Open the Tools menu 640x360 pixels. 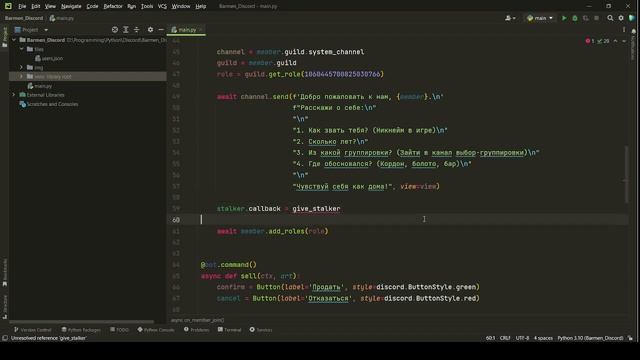(147, 6)
